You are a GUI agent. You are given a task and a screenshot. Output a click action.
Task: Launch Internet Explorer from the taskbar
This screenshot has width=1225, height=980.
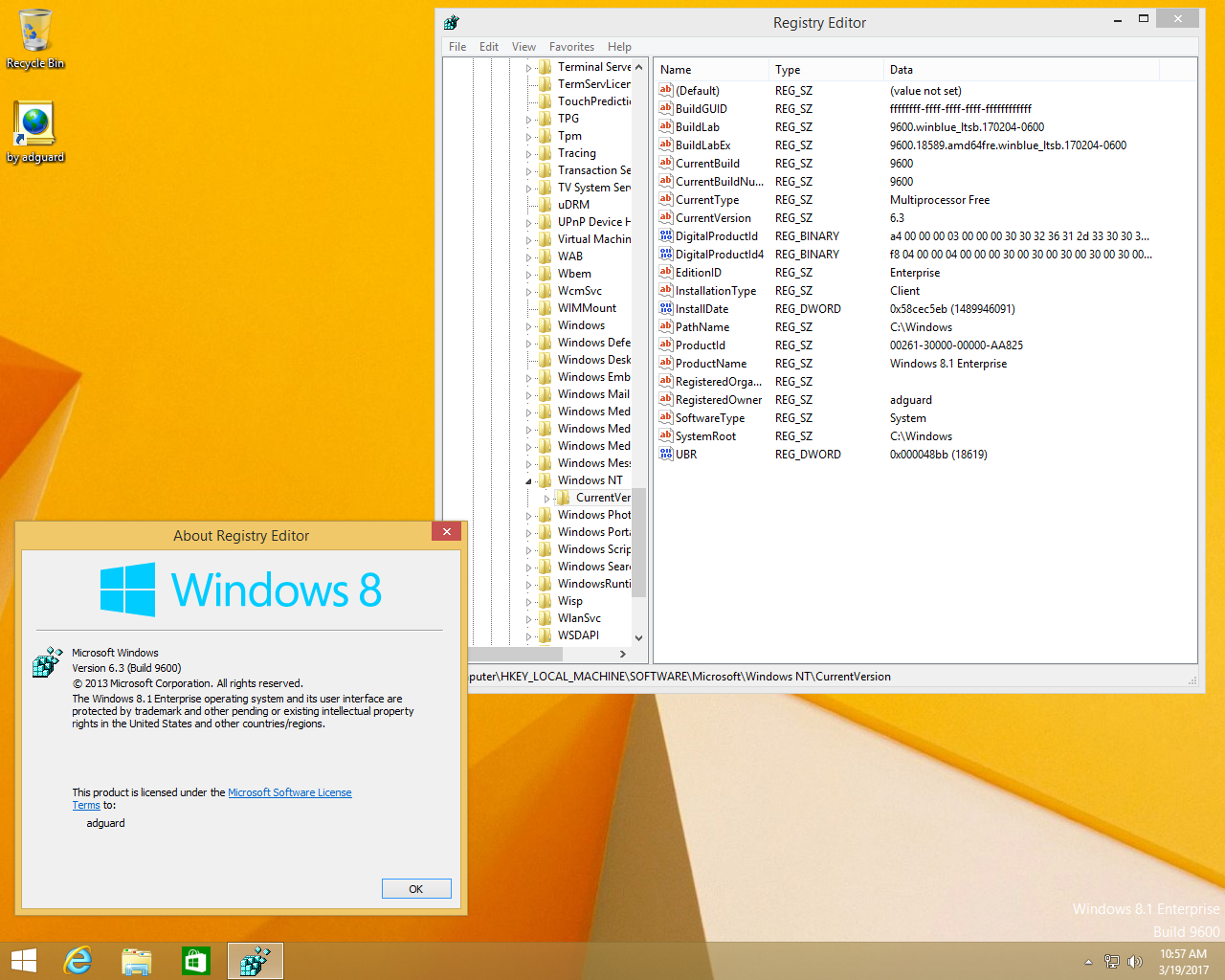(78, 961)
